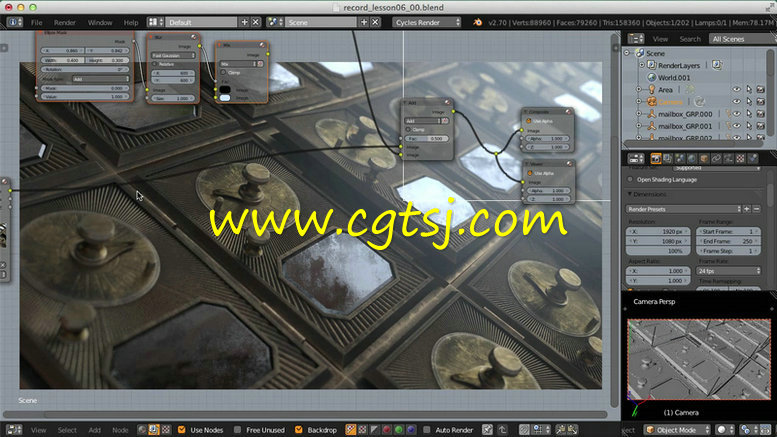Open the Object properties tab cube icon
The width and height of the screenshot is (777, 437).
704,159
